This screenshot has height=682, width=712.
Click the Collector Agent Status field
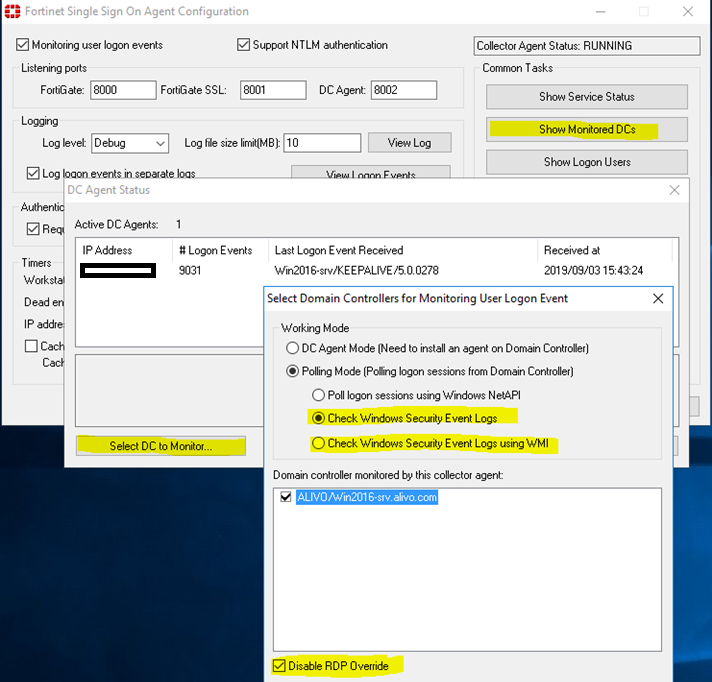(587, 46)
